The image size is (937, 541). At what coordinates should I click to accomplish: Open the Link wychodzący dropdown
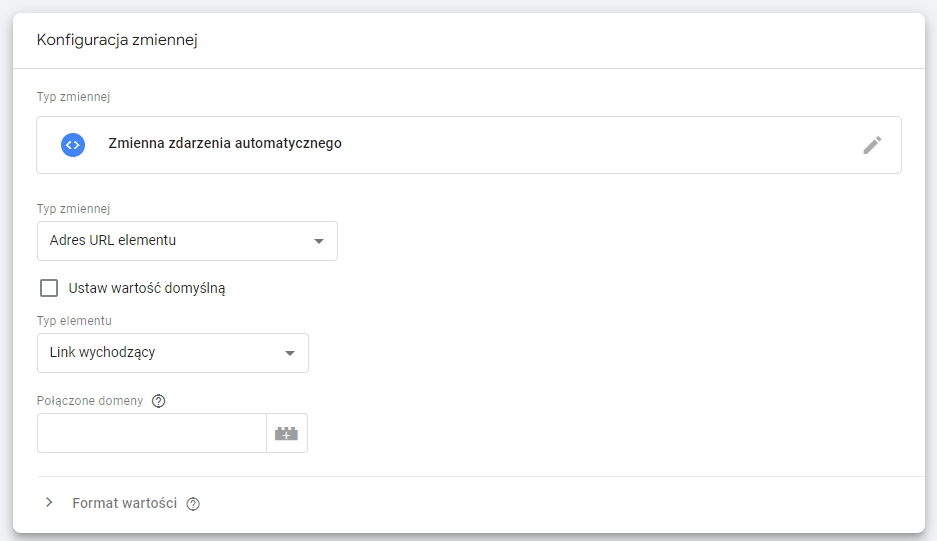(173, 353)
